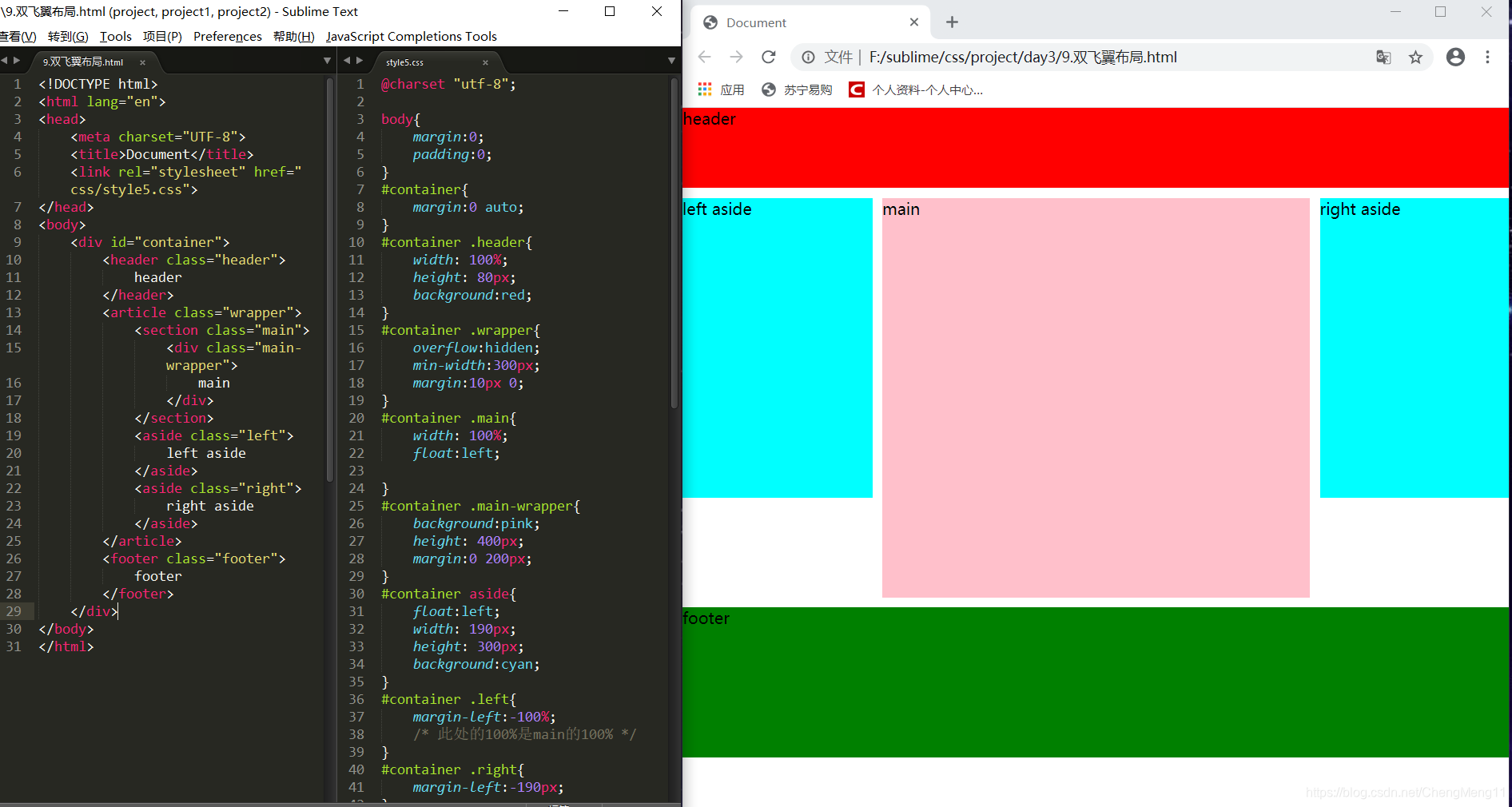
Task: Close the Document tab in Chrome
Action: pos(914,22)
